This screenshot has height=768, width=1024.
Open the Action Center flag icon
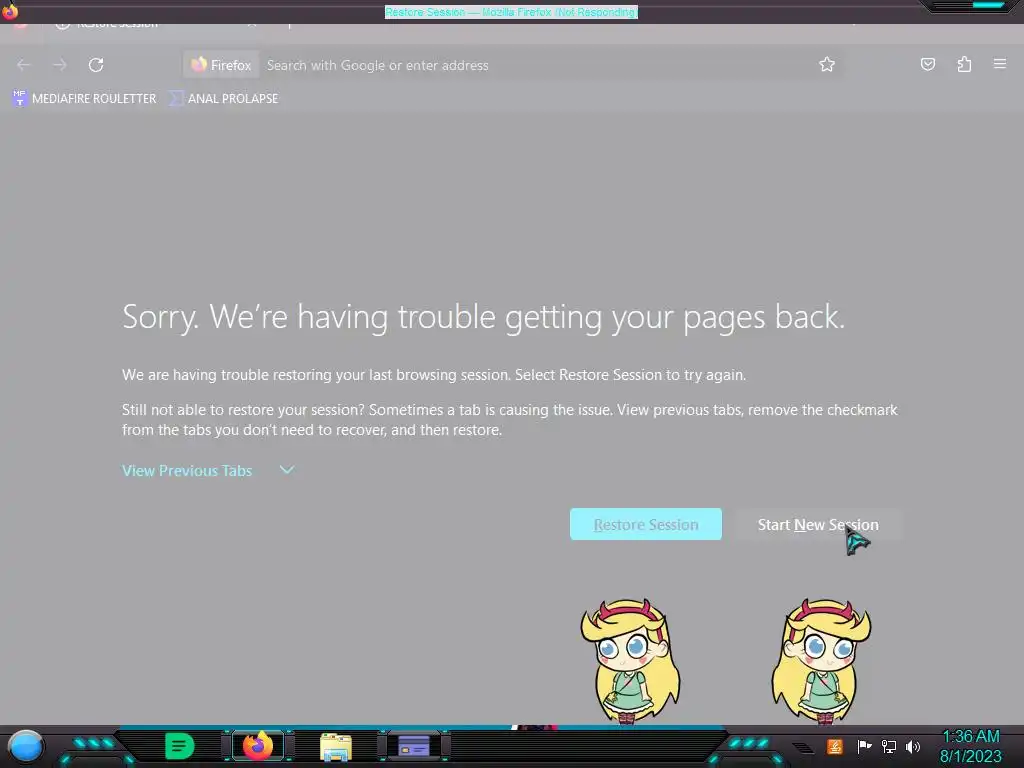pos(864,746)
